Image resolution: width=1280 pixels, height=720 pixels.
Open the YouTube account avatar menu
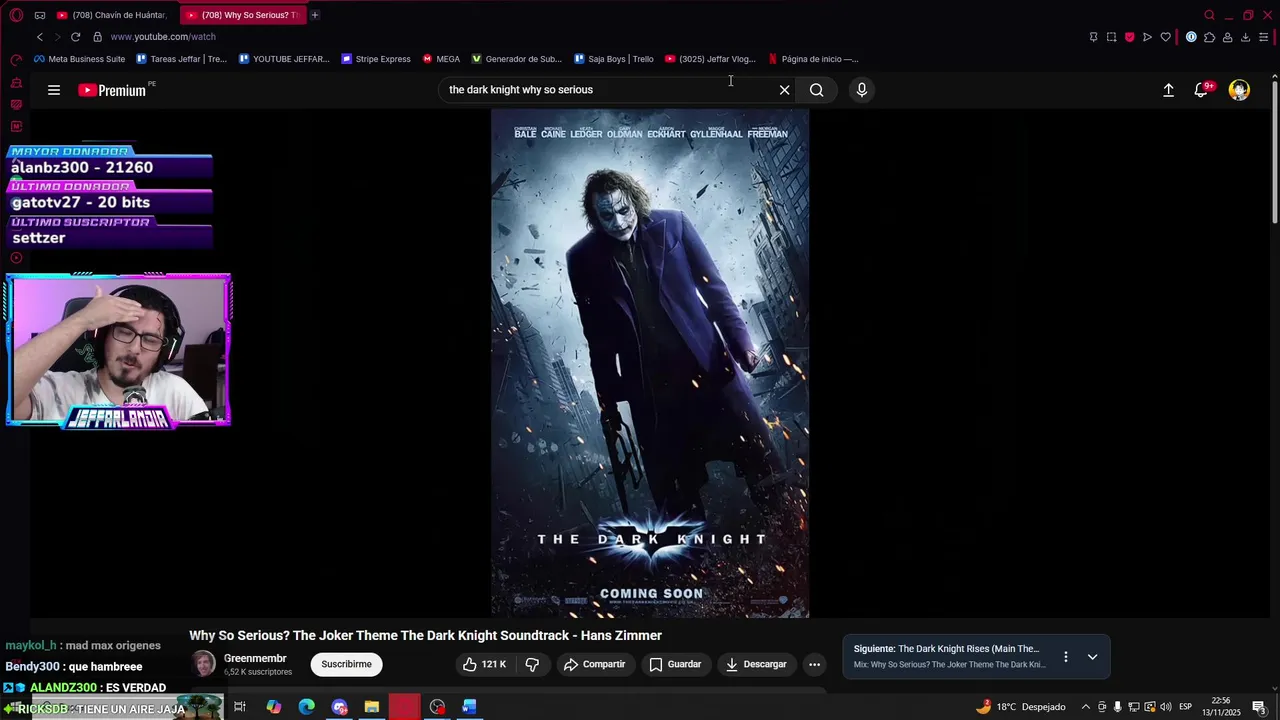point(1239,90)
